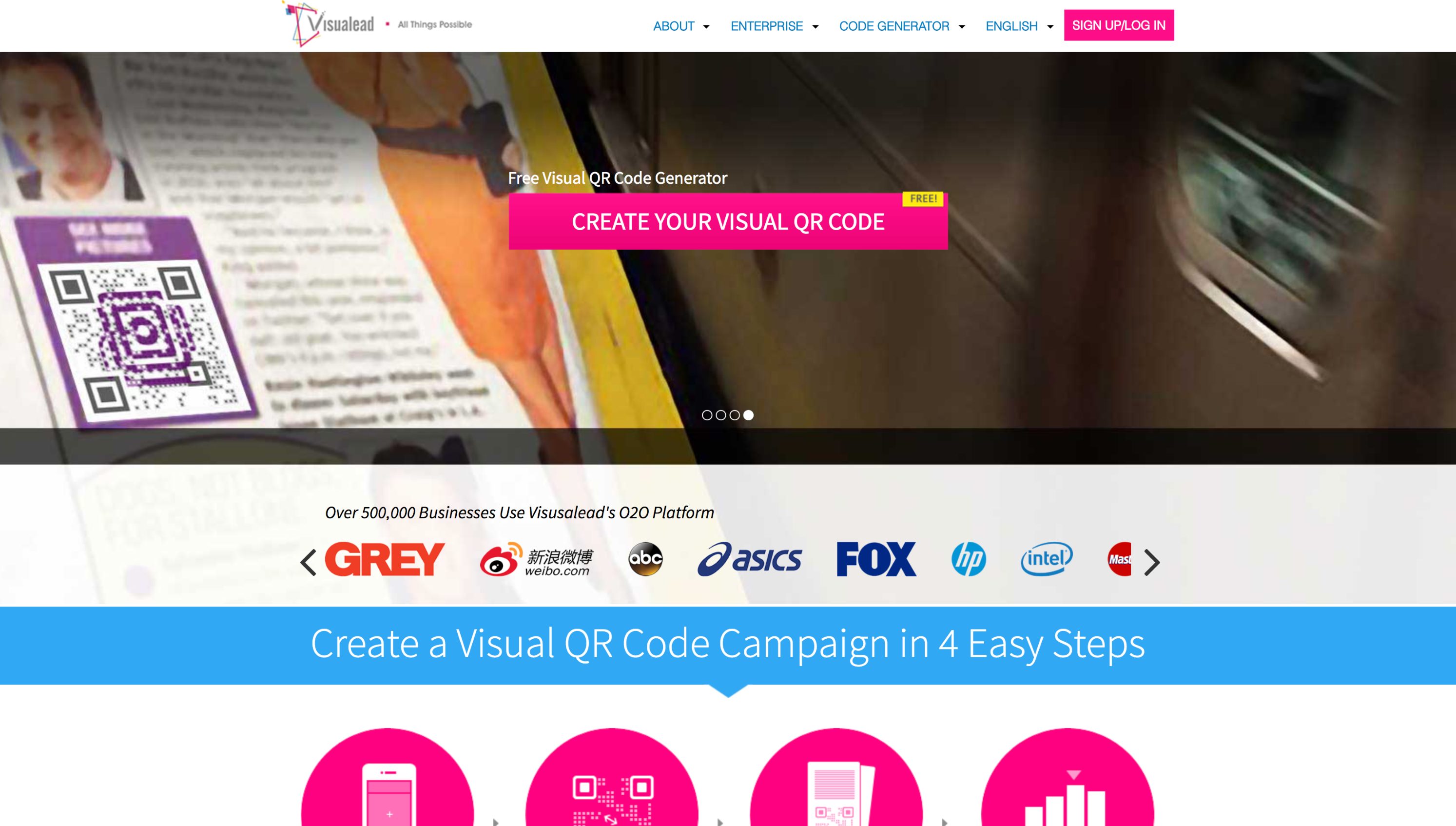Show next logos with right arrow
This screenshot has height=826, width=1456.
click(x=1151, y=562)
